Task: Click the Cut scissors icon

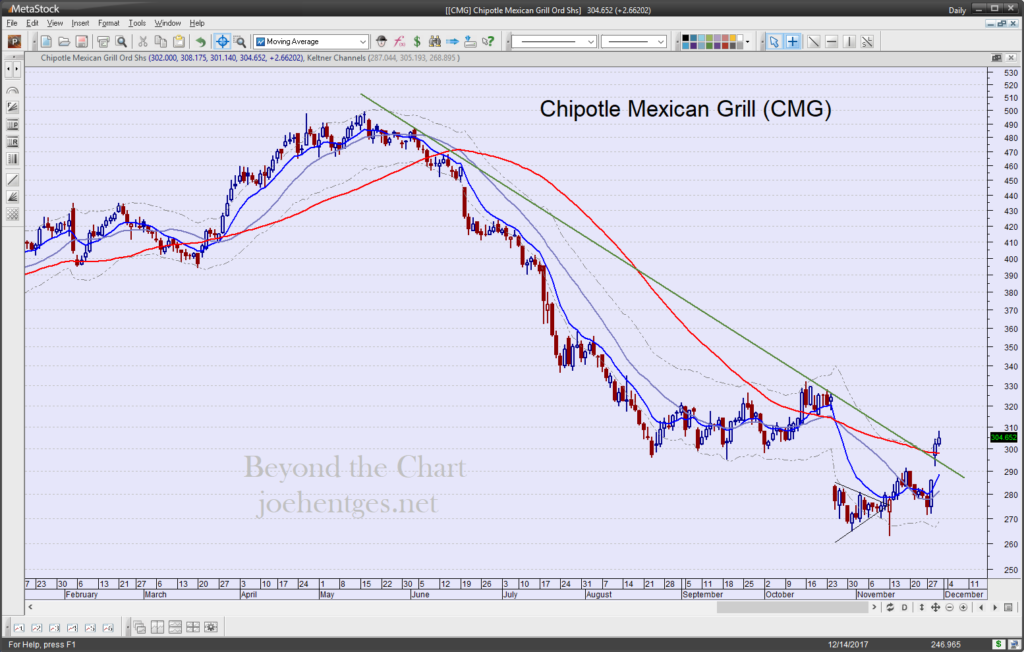Action: tap(142, 42)
